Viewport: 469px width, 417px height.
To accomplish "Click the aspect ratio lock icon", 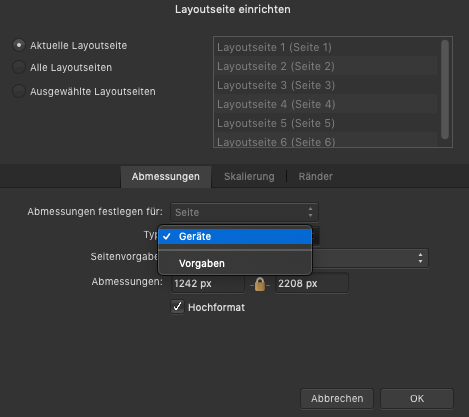I will 260,284.
